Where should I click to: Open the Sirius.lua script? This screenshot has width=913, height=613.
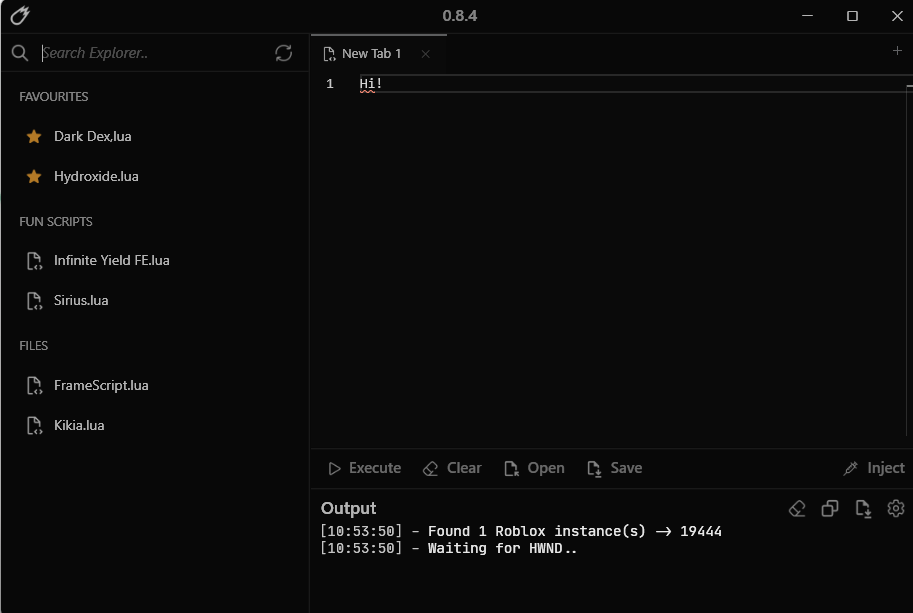pyautogui.click(x=81, y=300)
